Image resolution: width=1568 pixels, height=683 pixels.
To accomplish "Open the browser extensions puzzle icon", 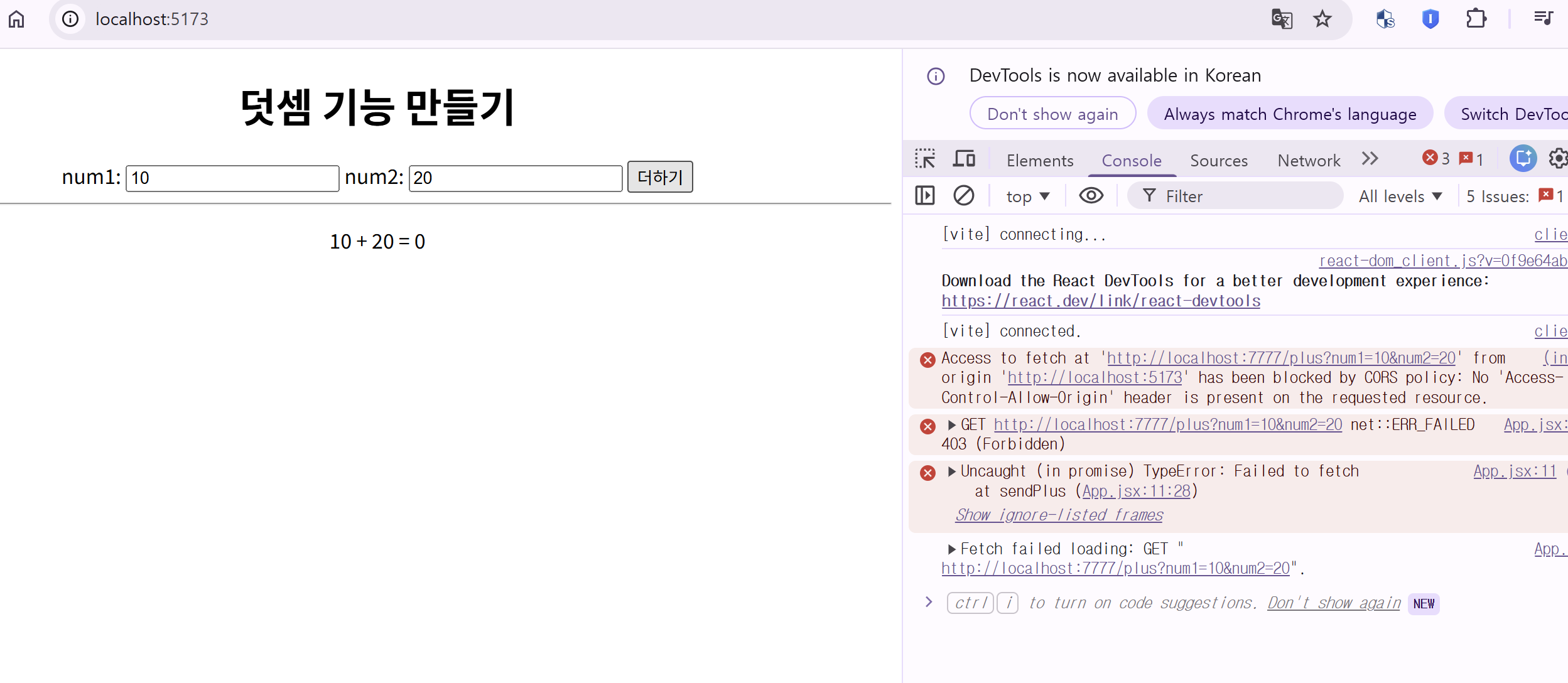I will pos(1476,19).
